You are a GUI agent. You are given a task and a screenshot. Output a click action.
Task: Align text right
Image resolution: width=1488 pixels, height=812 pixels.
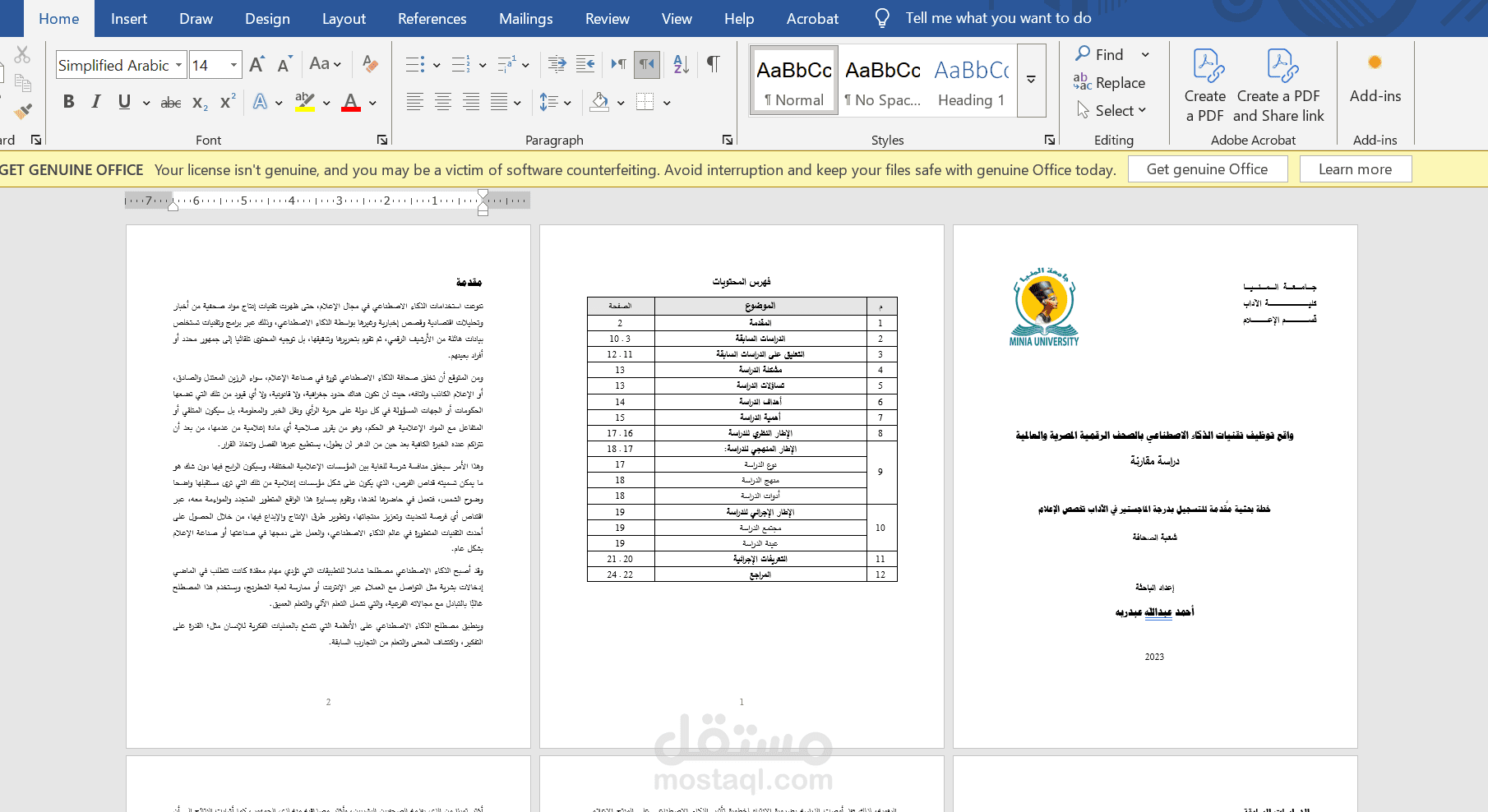click(471, 102)
